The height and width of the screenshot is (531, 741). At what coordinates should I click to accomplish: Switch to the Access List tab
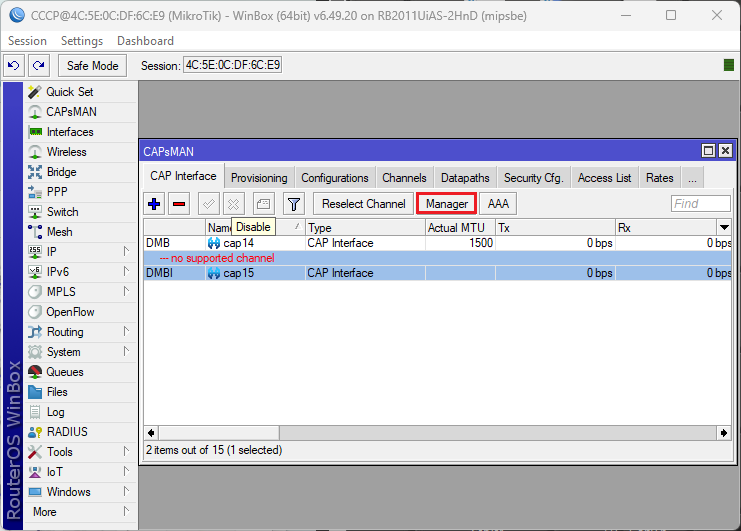[x=604, y=178]
